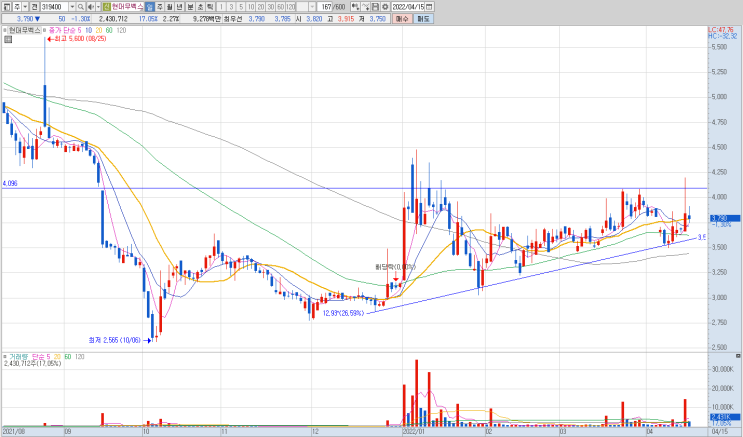
Task: Choose the 20 interval button
Action: pos(261,7)
